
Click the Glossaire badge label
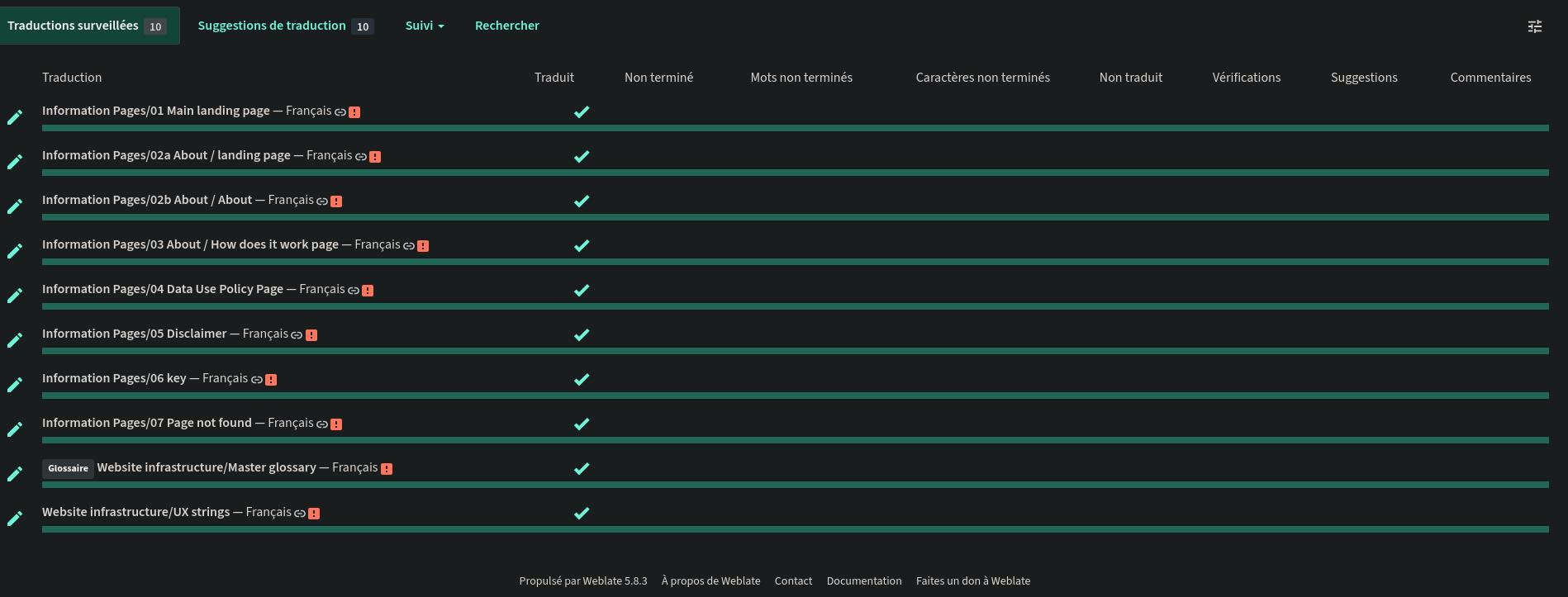pos(68,468)
